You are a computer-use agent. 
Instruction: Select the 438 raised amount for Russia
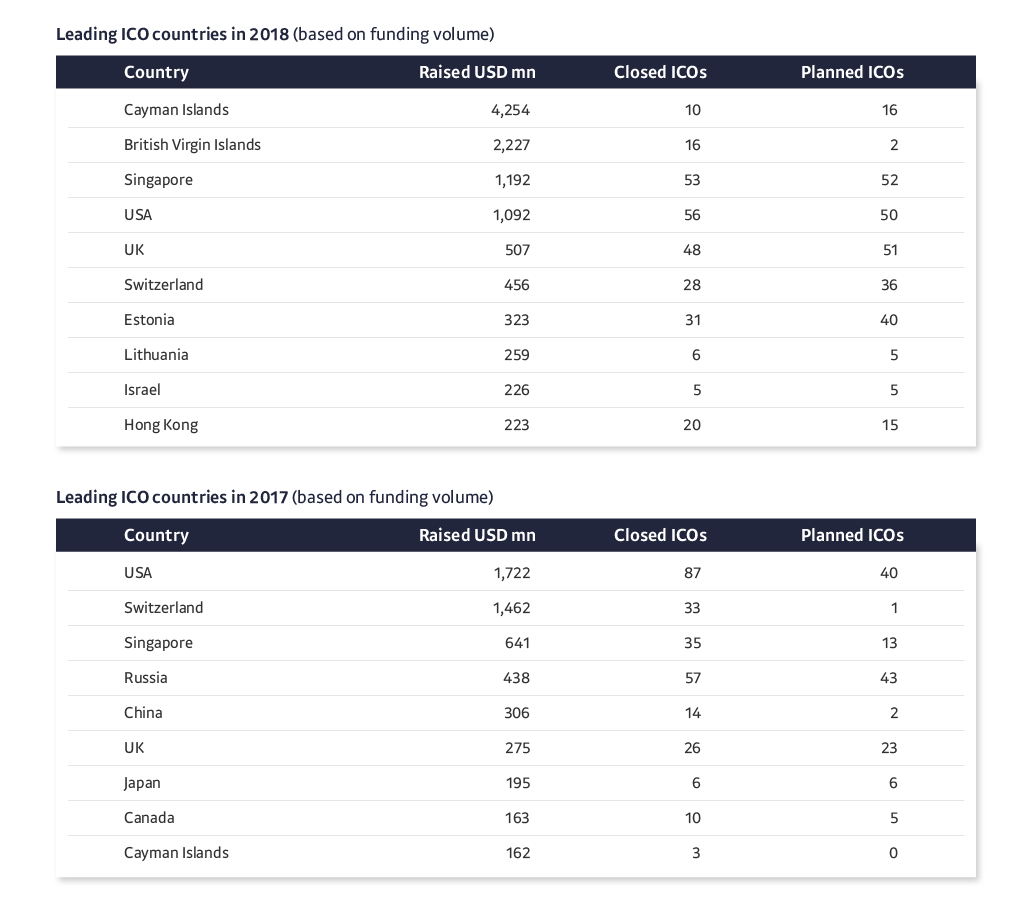click(x=517, y=678)
